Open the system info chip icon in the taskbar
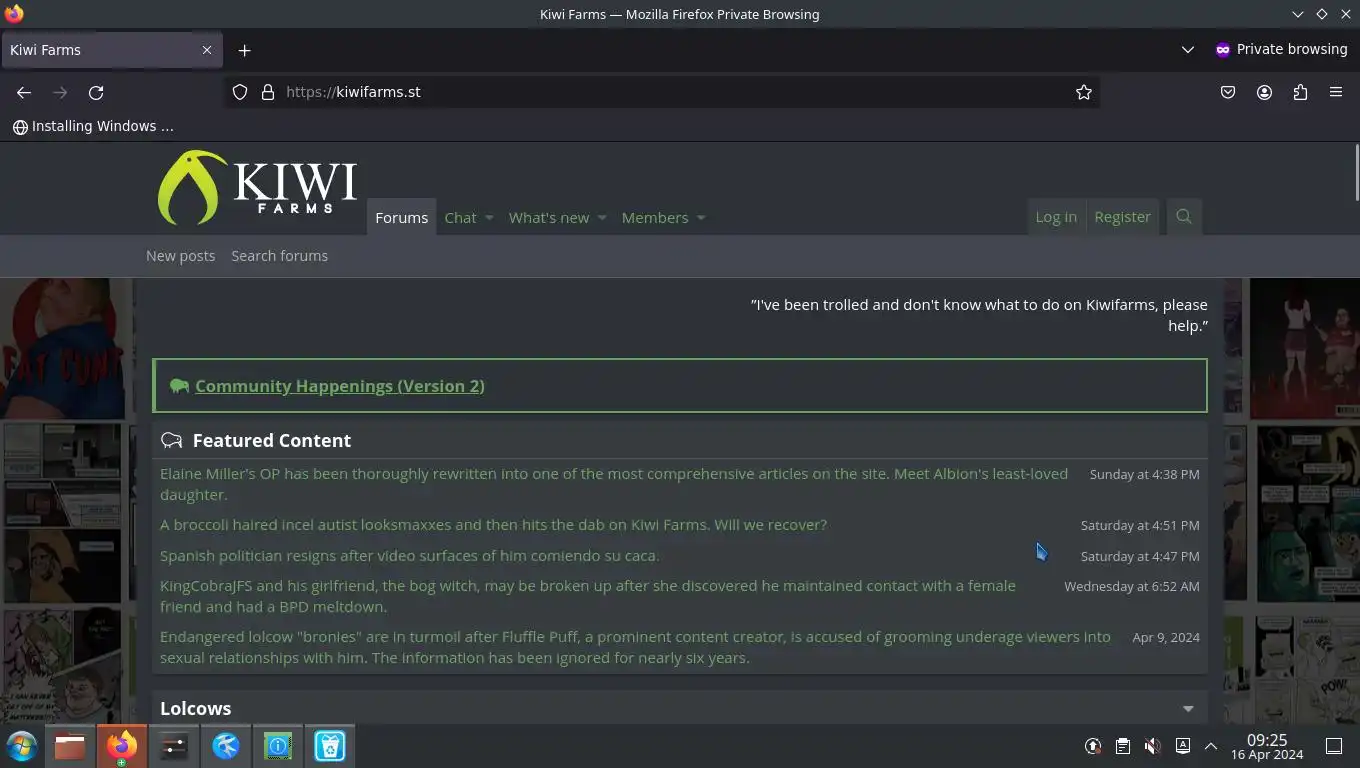The image size is (1360, 768). click(278, 746)
